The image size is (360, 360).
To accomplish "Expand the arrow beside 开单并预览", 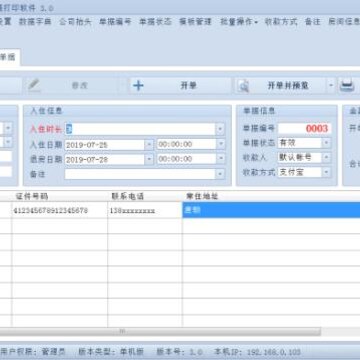I will [x=331, y=86].
